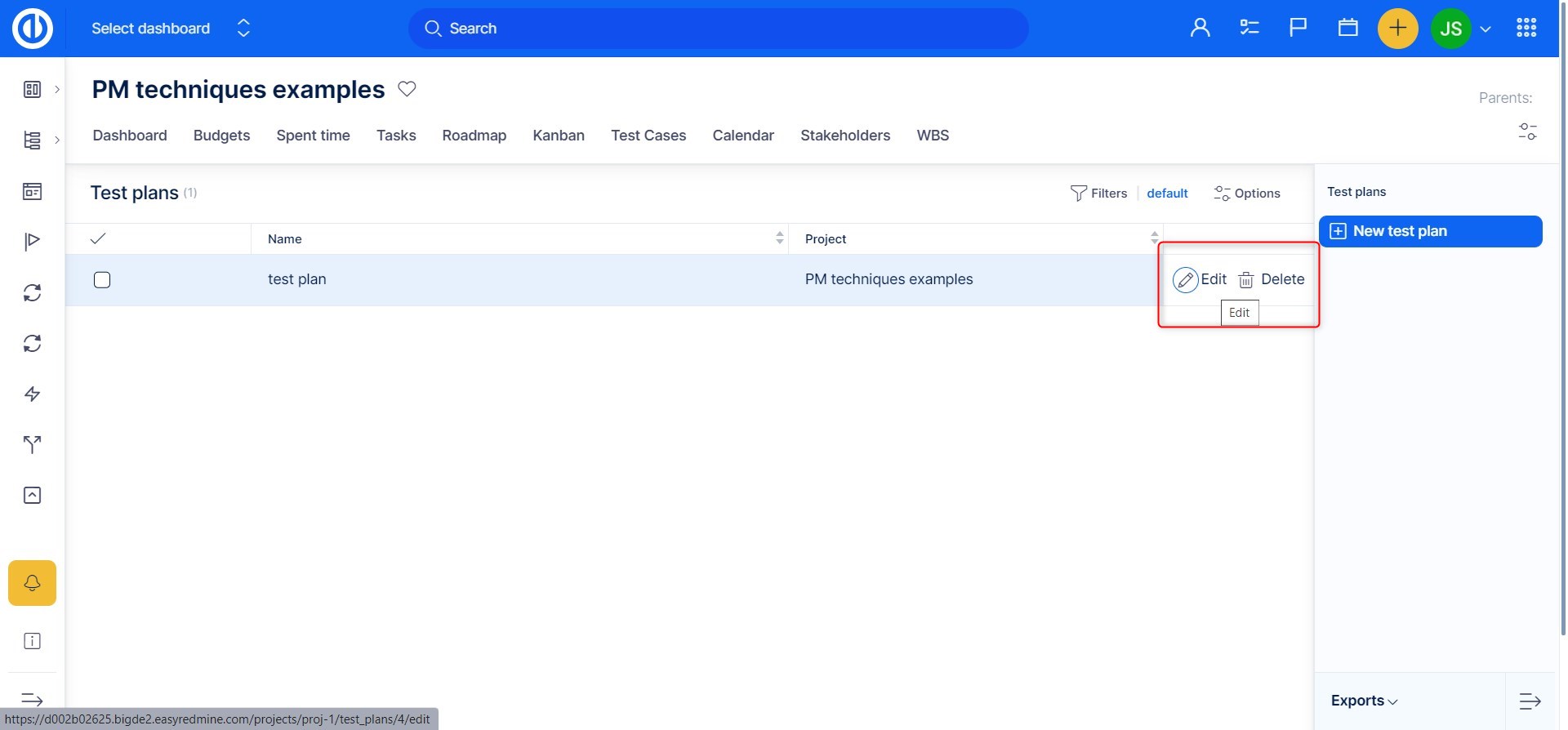The width and height of the screenshot is (1568, 730).
Task: Check the checkbox for test plan row
Action: [x=102, y=280]
